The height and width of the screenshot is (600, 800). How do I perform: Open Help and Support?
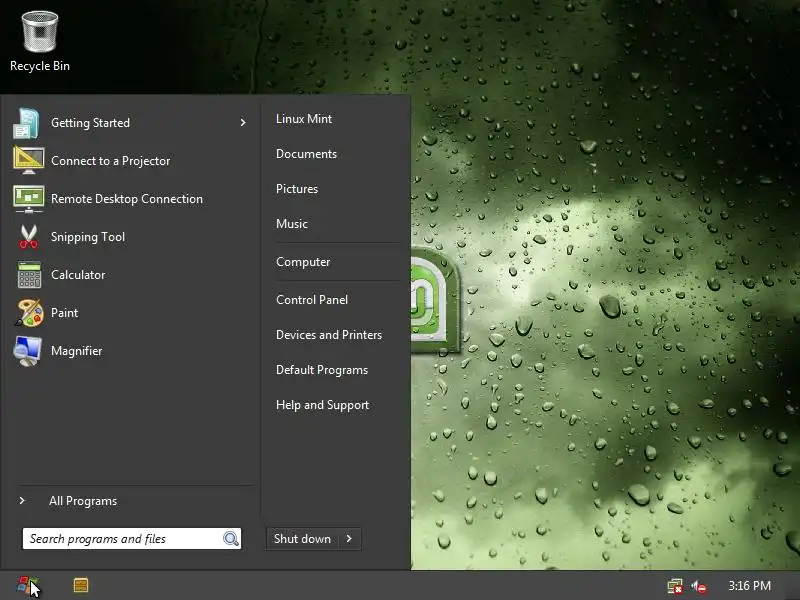(322, 405)
